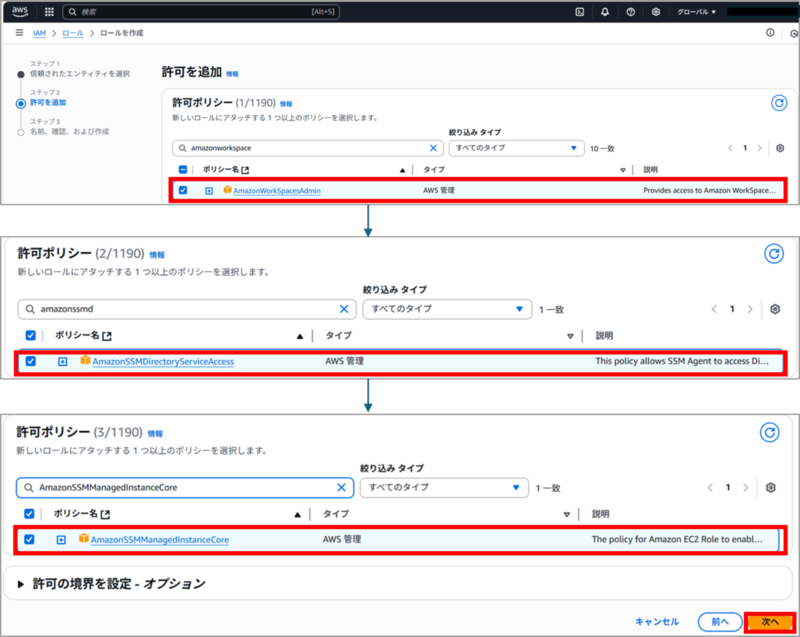This screenshot has height=637, width=800.
Task: Refresh the policy list in (3/1190) panel
Action: [769, 432]
